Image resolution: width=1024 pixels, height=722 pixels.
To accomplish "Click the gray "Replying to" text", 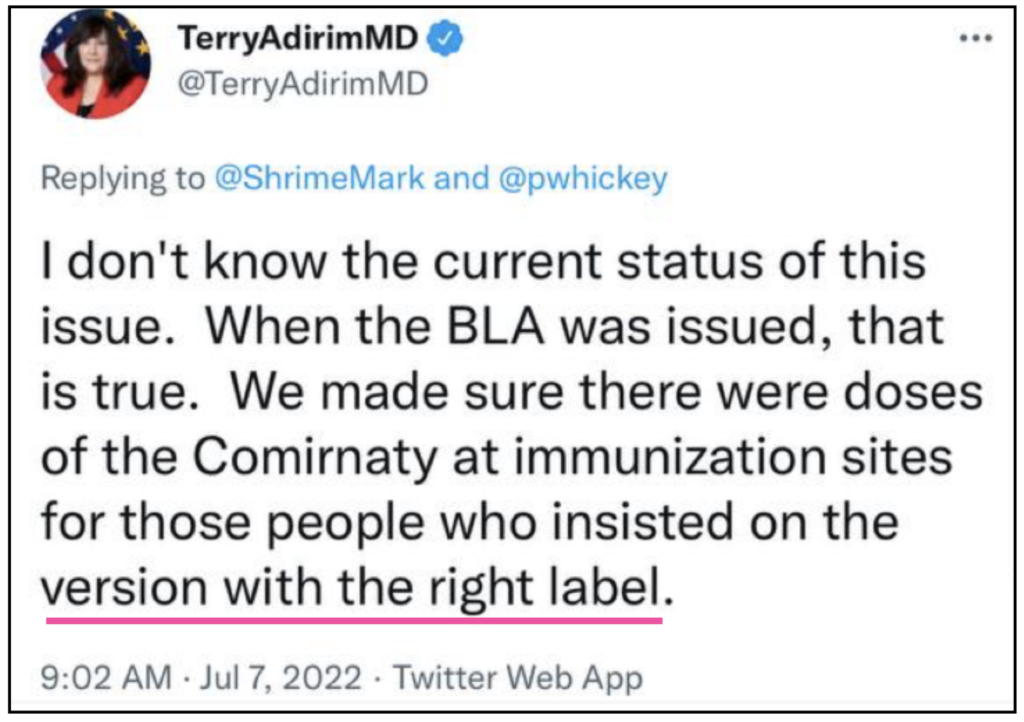I will [x=123, y=179].
